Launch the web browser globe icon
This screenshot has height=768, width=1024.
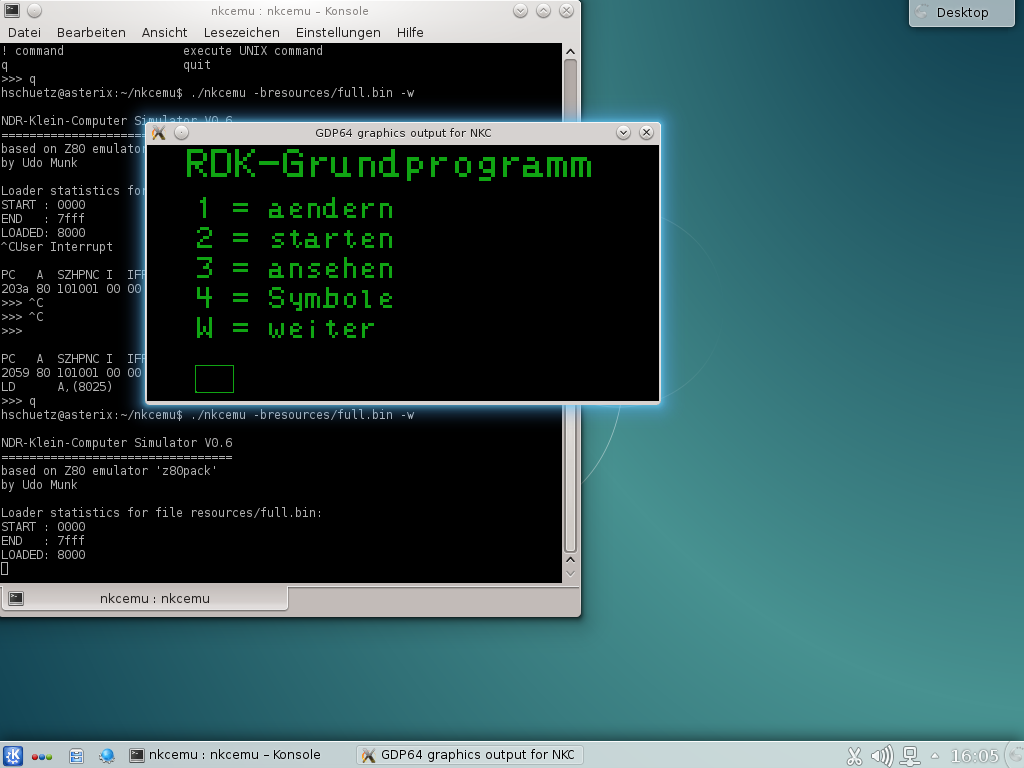[x=106, y=756]
